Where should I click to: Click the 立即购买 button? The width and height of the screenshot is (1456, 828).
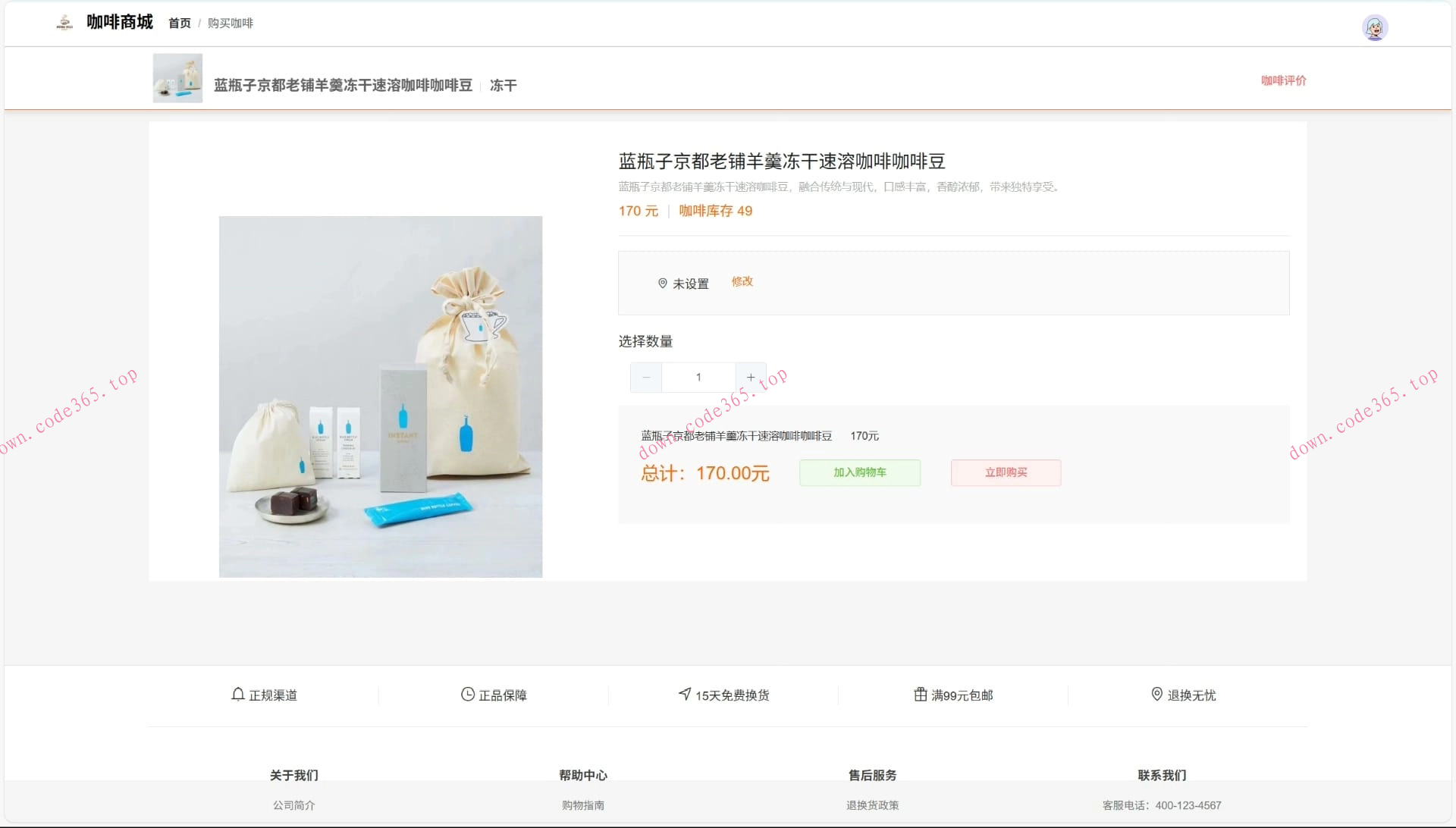tap(1006, 472)
